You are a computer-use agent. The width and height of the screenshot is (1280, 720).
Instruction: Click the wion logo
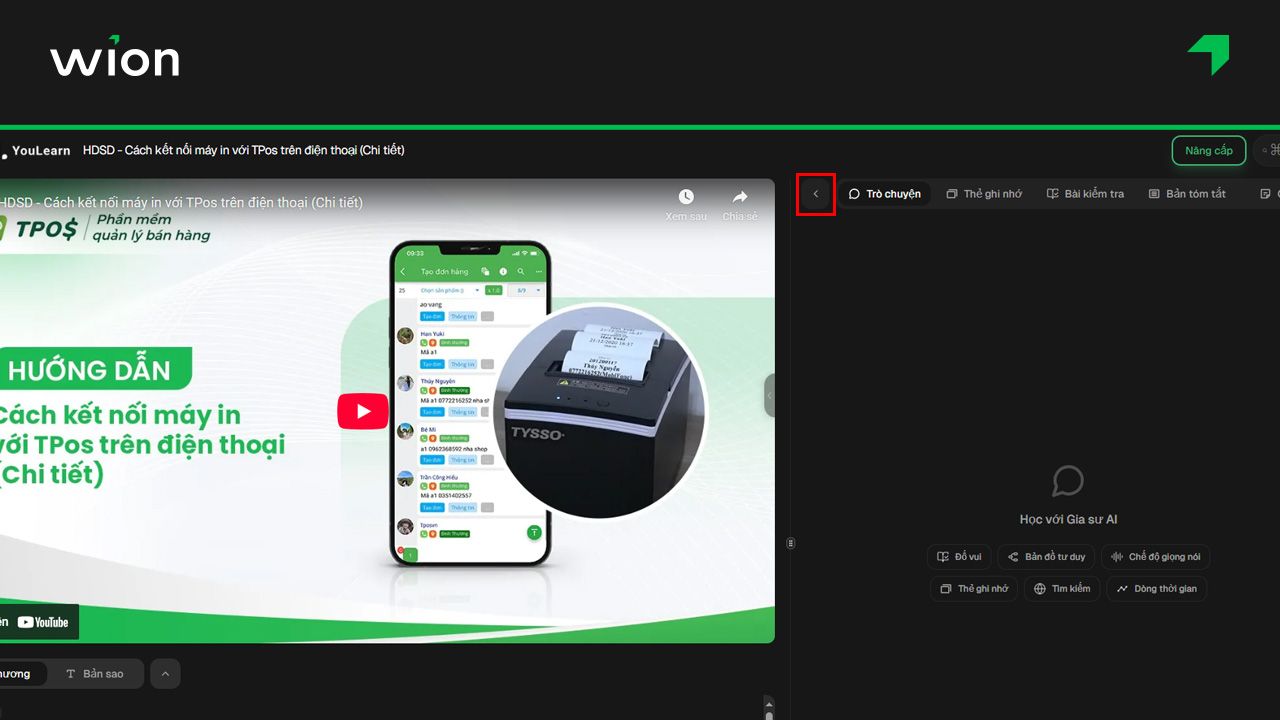click(x=114, y=59)
